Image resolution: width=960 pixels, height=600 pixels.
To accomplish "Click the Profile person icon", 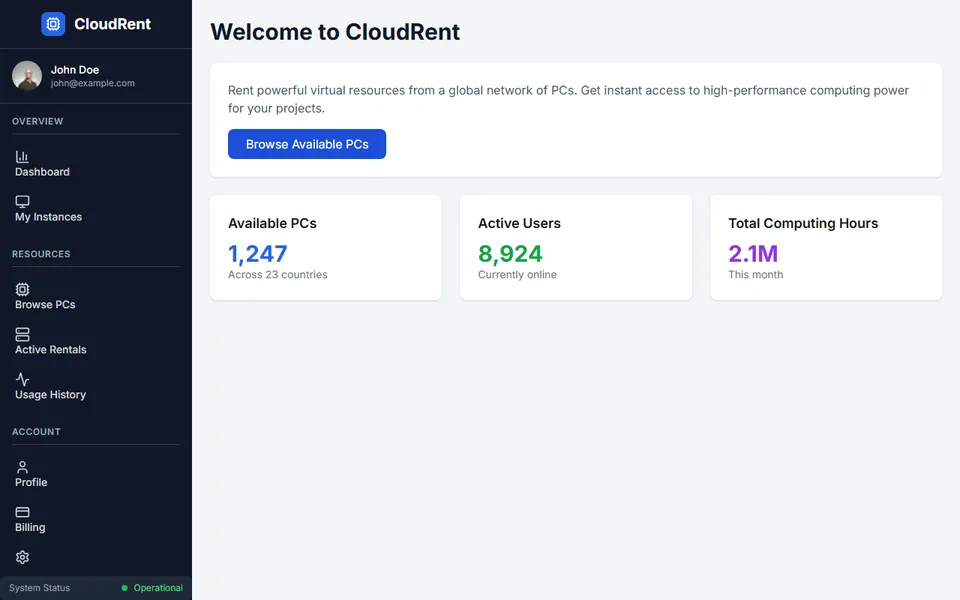I will 22,467.
